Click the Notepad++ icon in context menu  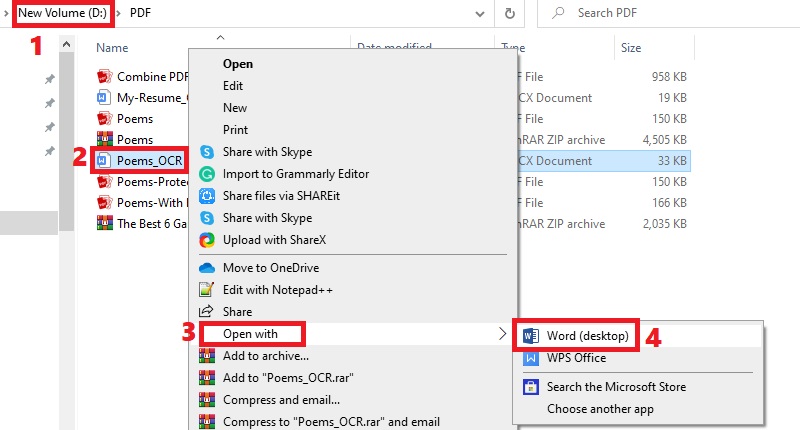(x=206, y=290)
